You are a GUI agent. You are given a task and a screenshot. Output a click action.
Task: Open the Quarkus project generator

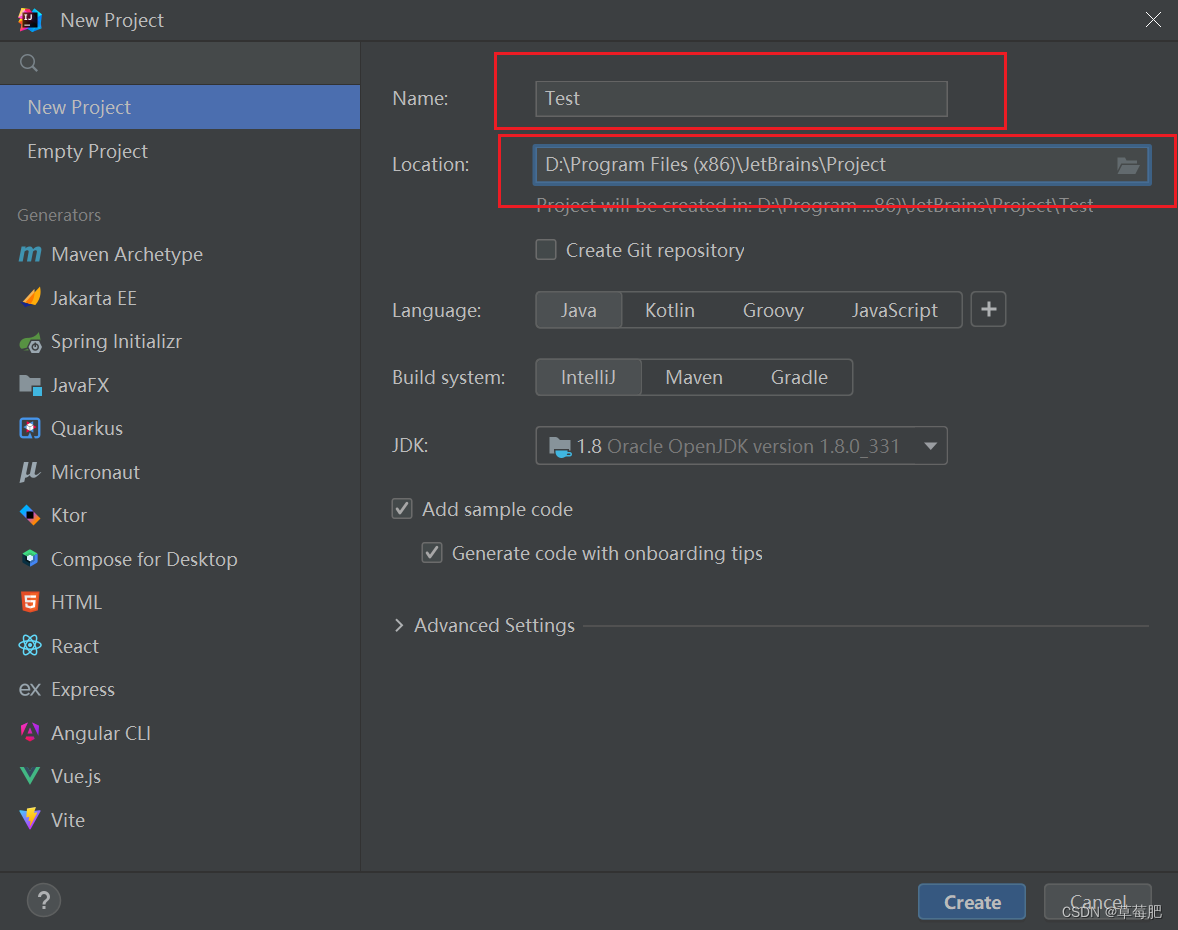pyautogui.click(x=84, y=428)
